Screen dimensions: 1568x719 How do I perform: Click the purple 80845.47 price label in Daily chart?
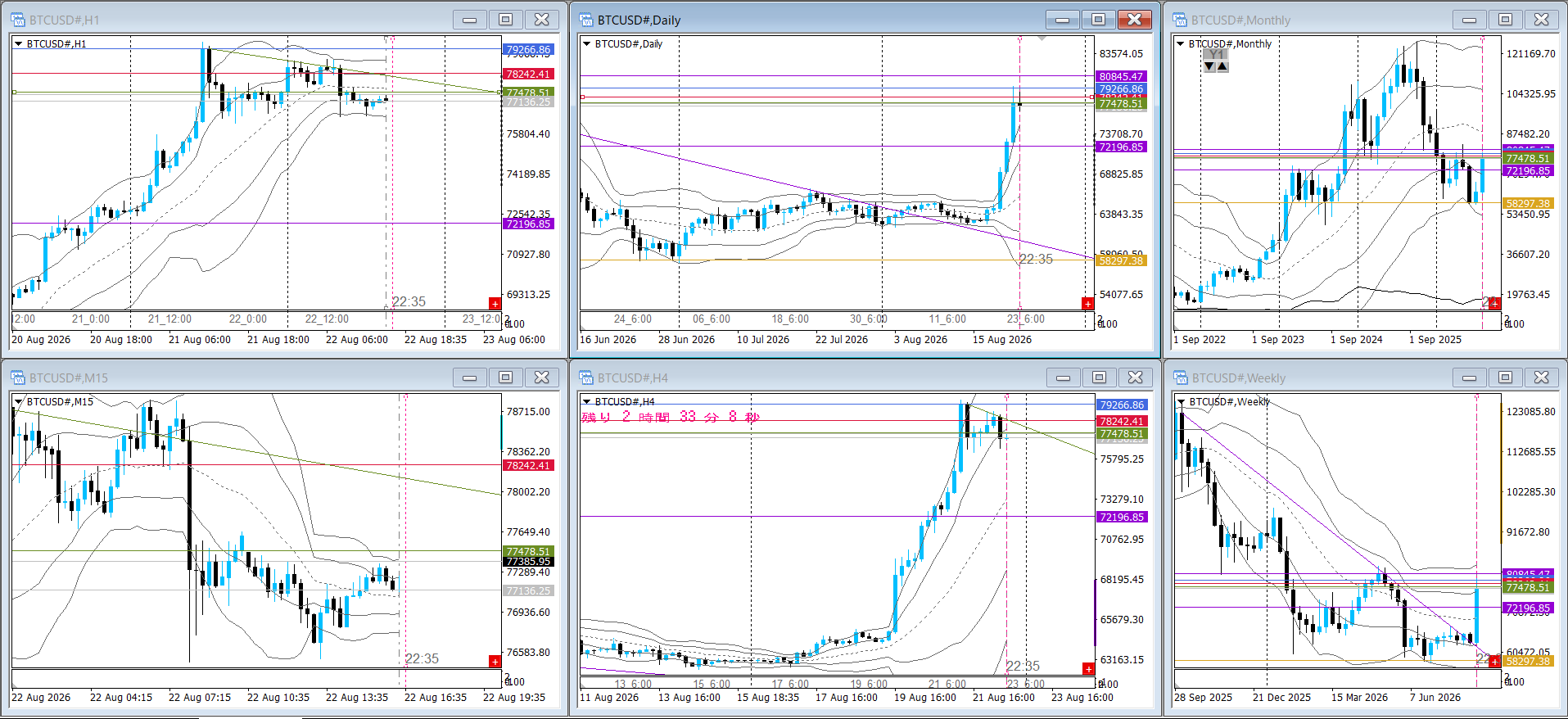point(1121,76)
